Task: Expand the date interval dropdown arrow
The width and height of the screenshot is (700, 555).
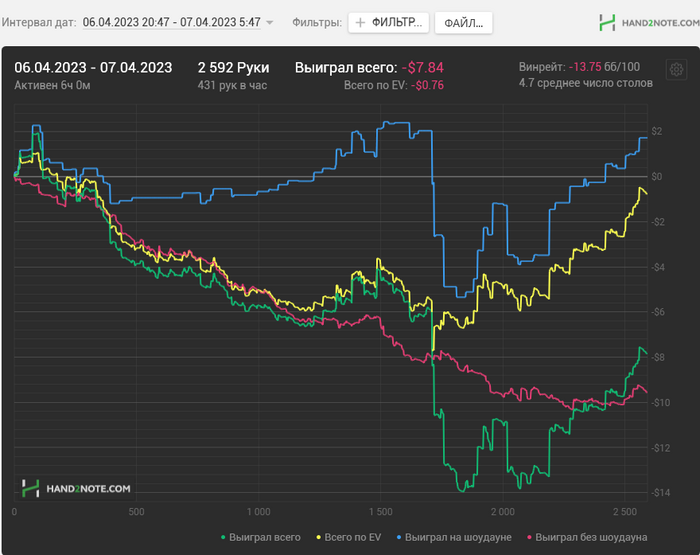Action: (x=270, y=22)
